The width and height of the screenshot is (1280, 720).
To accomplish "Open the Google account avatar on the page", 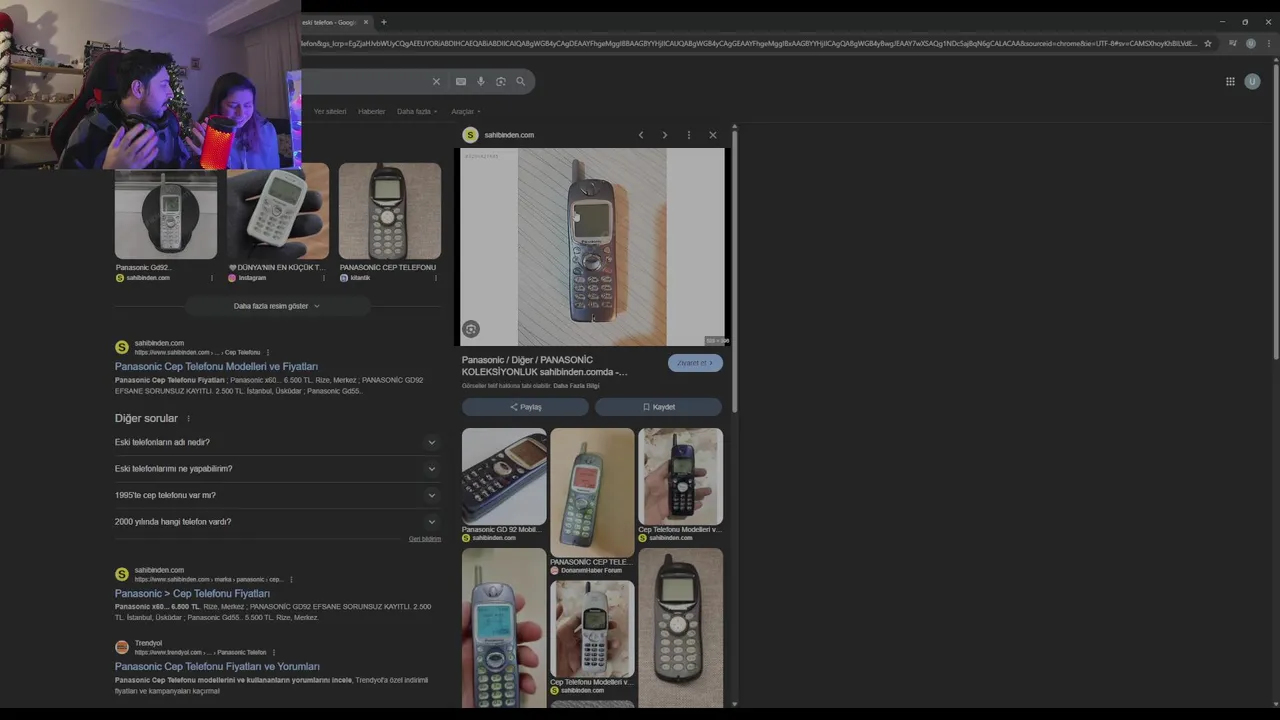I will (1252, 82).
